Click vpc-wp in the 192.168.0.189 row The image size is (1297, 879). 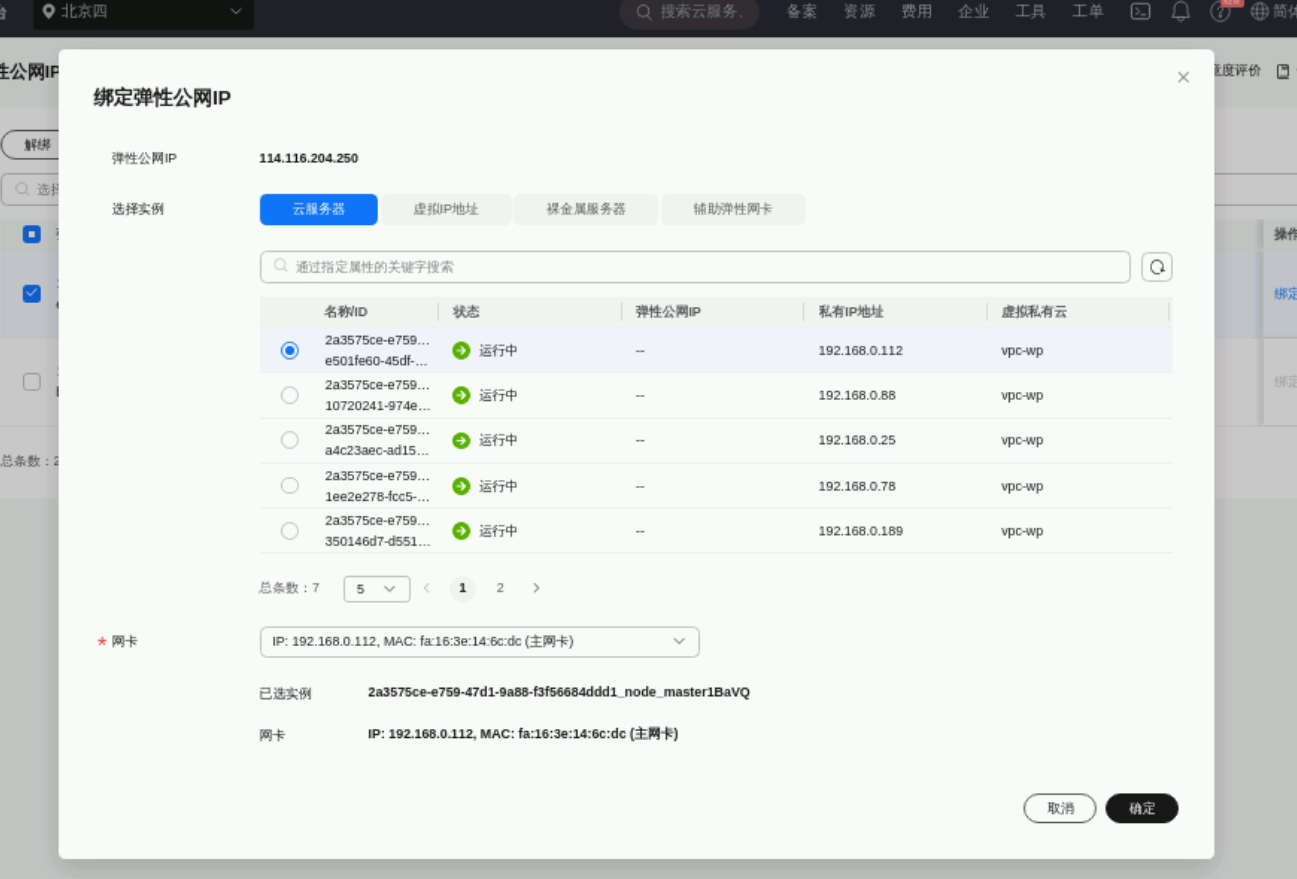pos(1022,532)
